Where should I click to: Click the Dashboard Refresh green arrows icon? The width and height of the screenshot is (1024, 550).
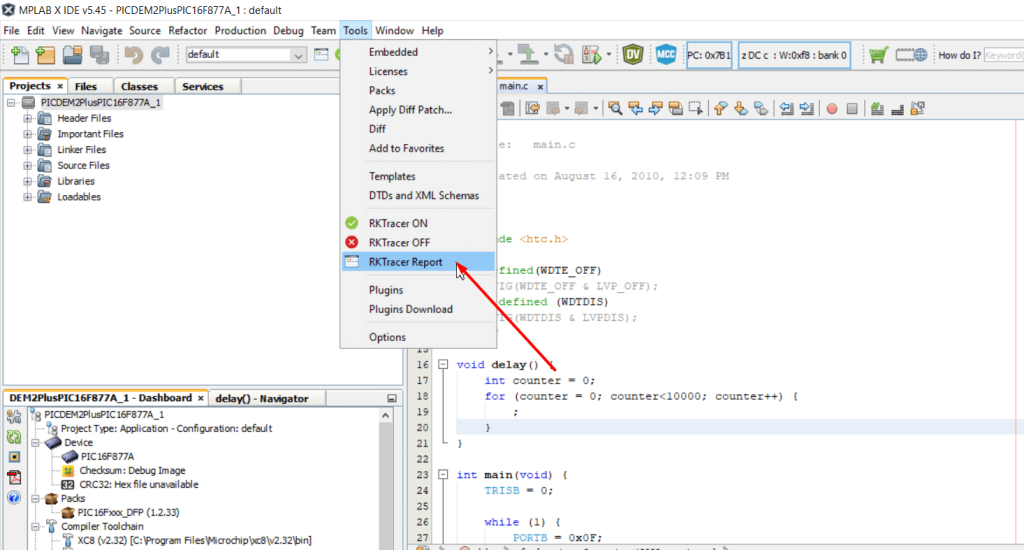(14, 437)
